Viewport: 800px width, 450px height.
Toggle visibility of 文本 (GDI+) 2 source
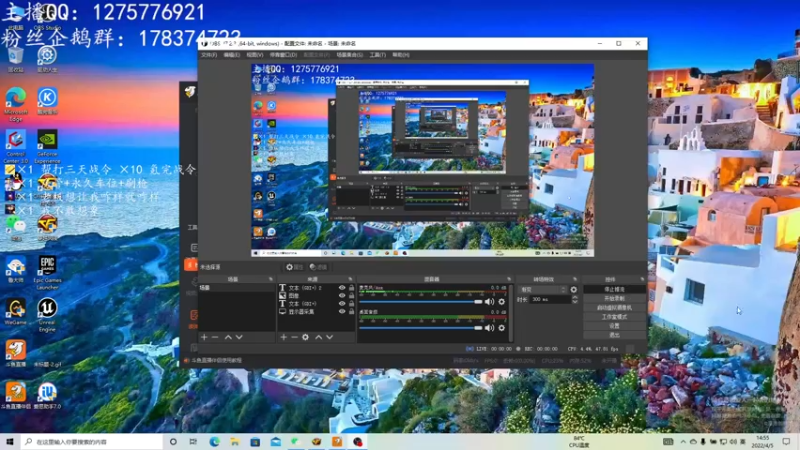pyautogui.click(x=342, y=288)
